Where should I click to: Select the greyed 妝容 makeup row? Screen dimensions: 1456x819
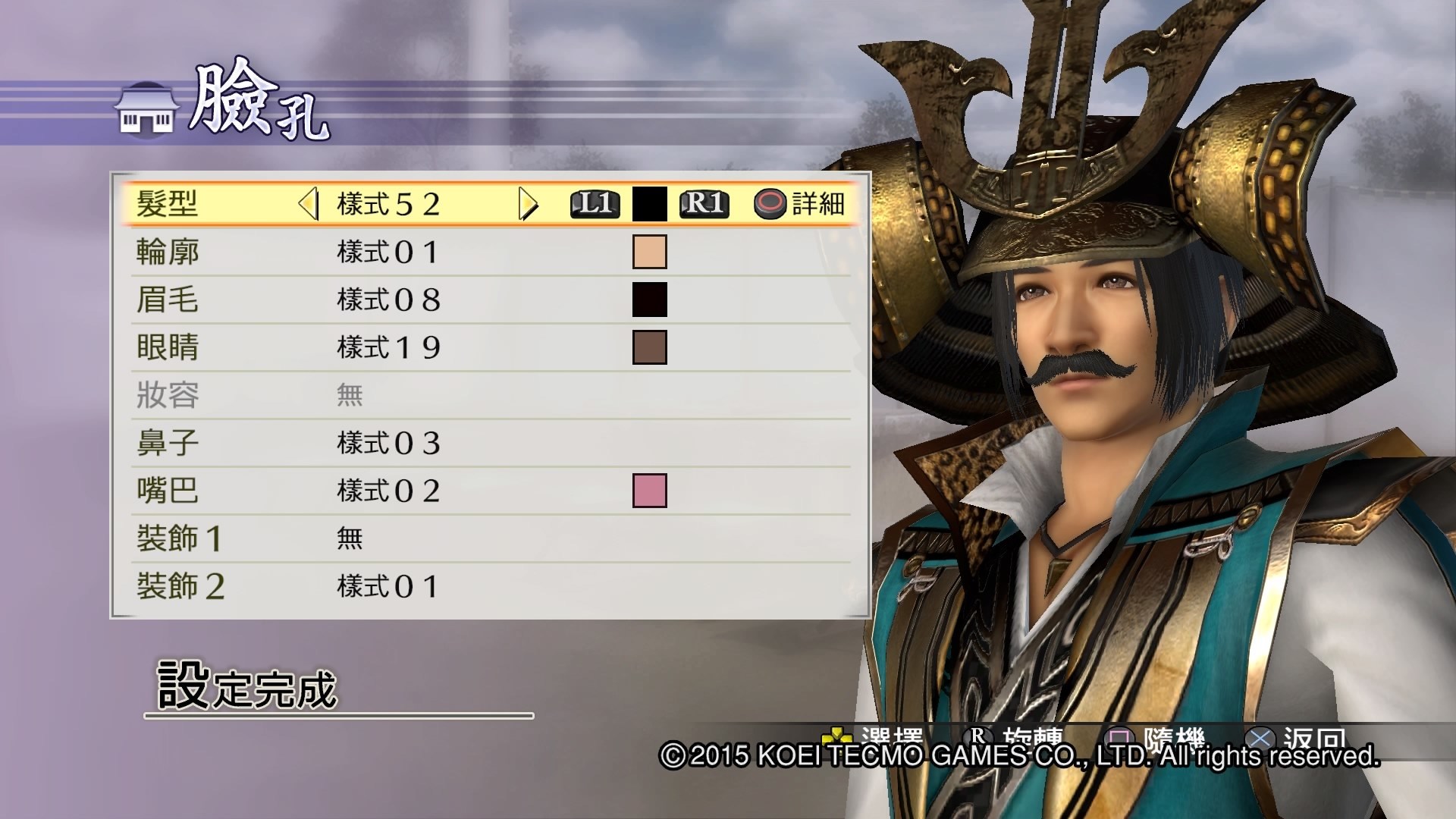point(491,395)
